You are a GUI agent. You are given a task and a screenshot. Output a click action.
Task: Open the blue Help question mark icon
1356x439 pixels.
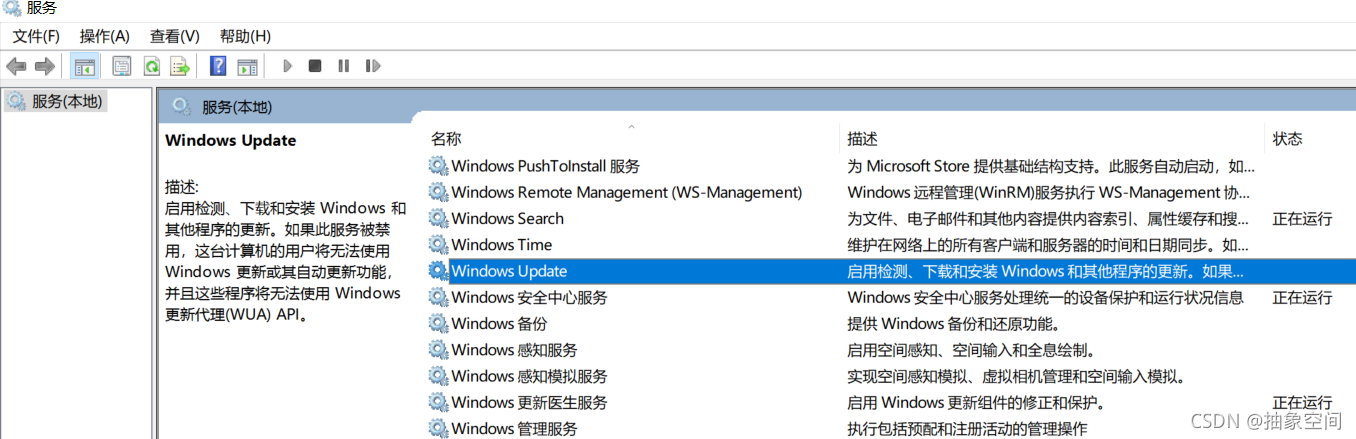click(218, 66)
